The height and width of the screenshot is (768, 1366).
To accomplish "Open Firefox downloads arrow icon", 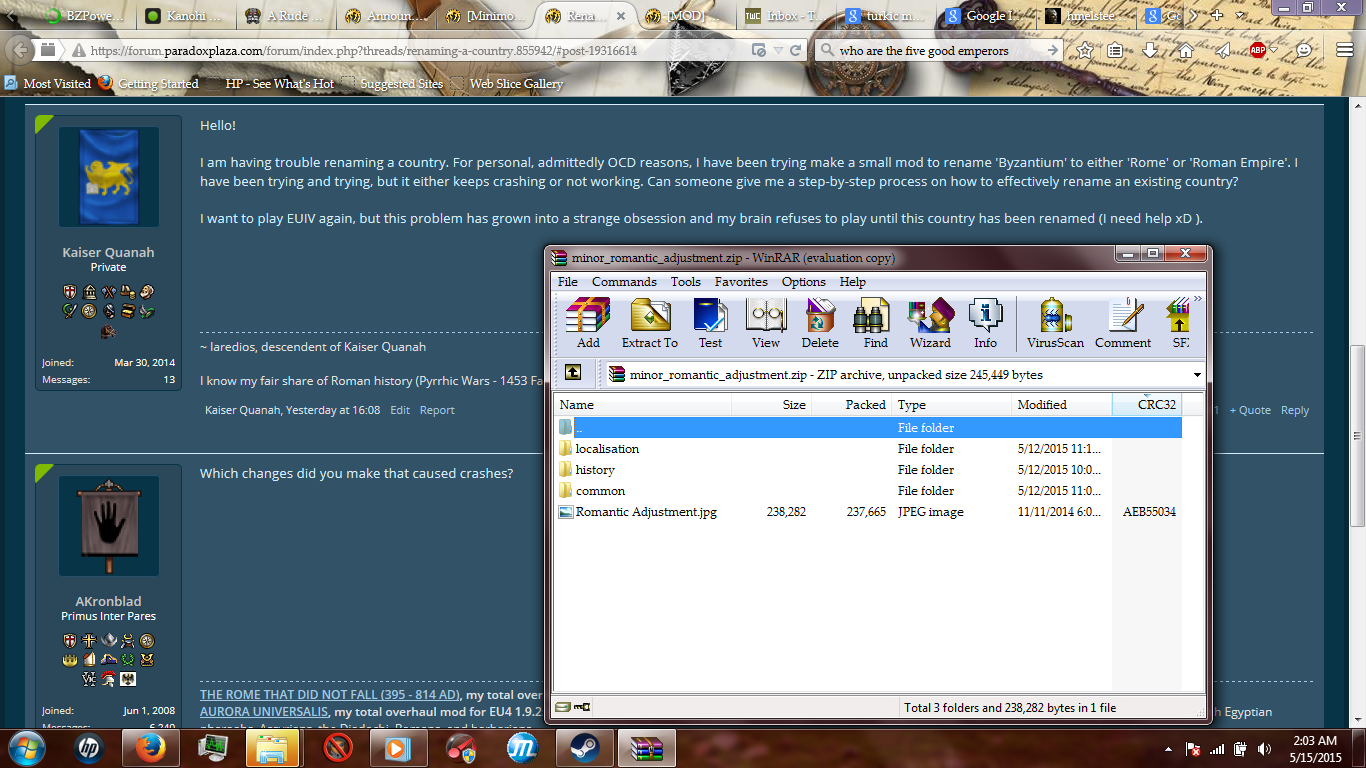I will point(1150,51).
